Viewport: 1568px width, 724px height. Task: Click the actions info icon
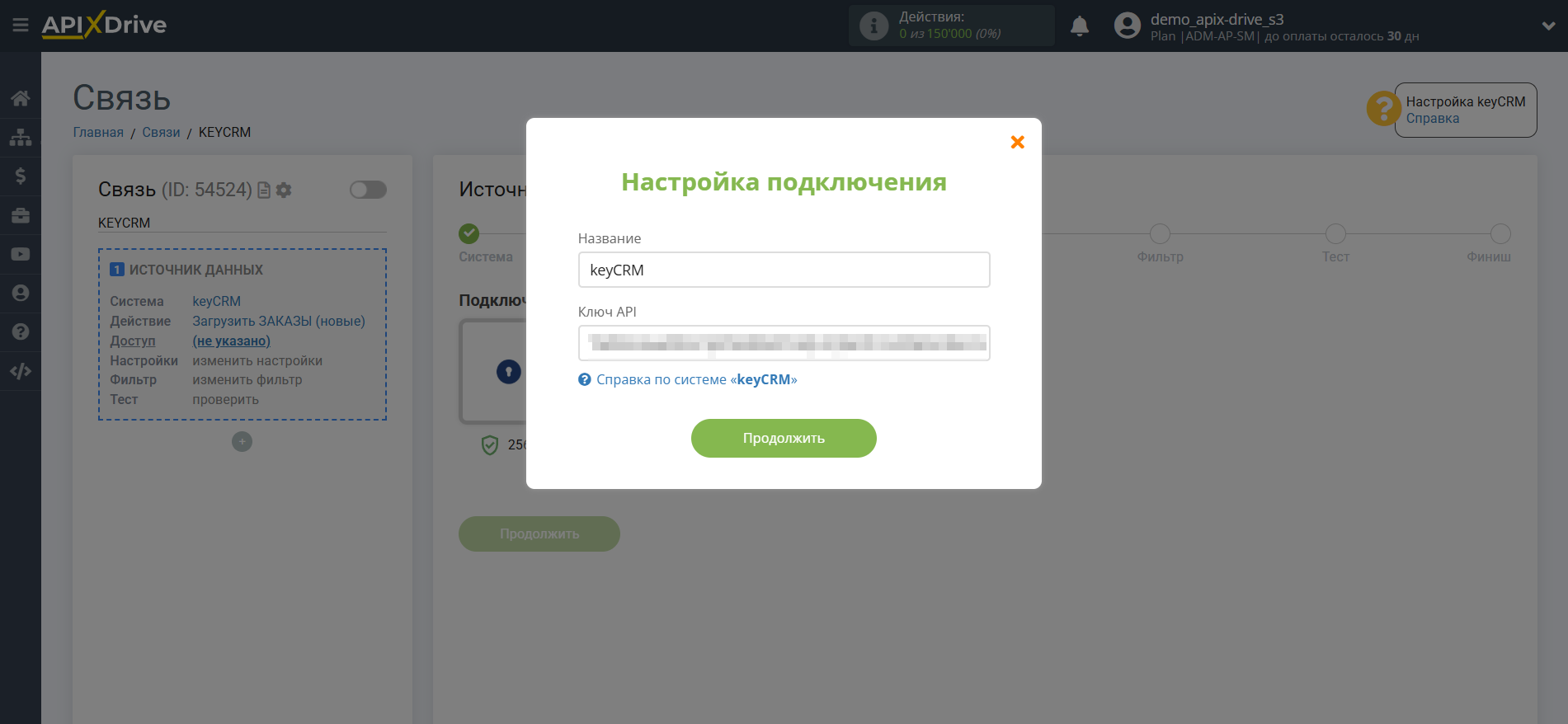point(873,26)
